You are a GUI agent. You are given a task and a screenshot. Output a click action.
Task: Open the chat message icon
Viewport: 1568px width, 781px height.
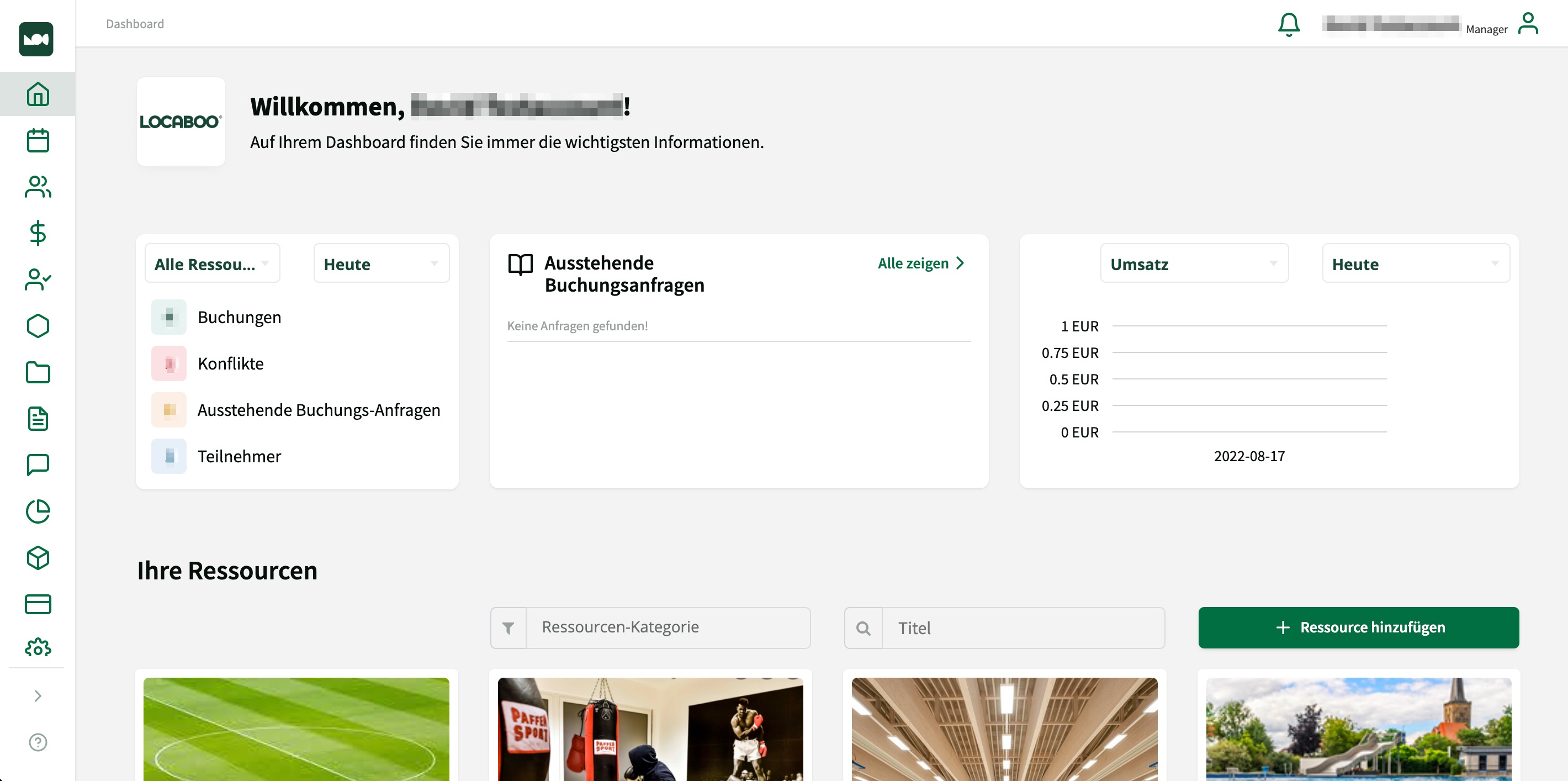38,465
